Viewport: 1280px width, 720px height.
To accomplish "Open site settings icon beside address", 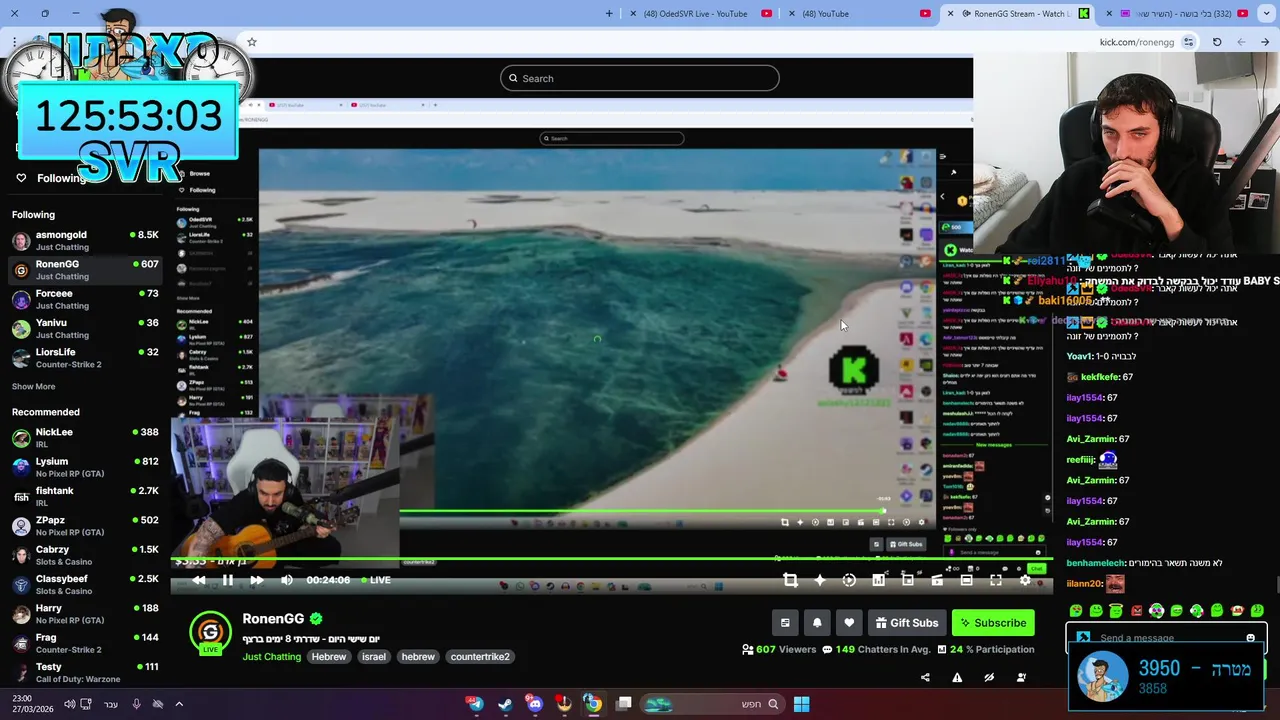I will coord(1189,42).
